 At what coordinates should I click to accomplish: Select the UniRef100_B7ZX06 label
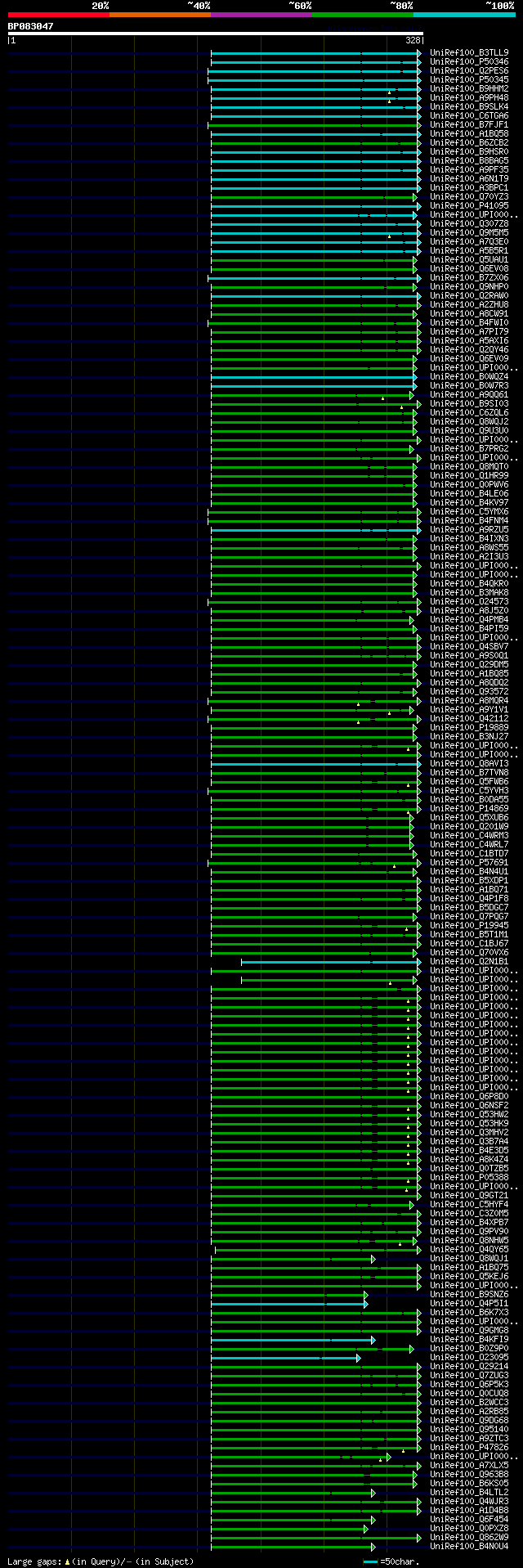coord(469,277)
